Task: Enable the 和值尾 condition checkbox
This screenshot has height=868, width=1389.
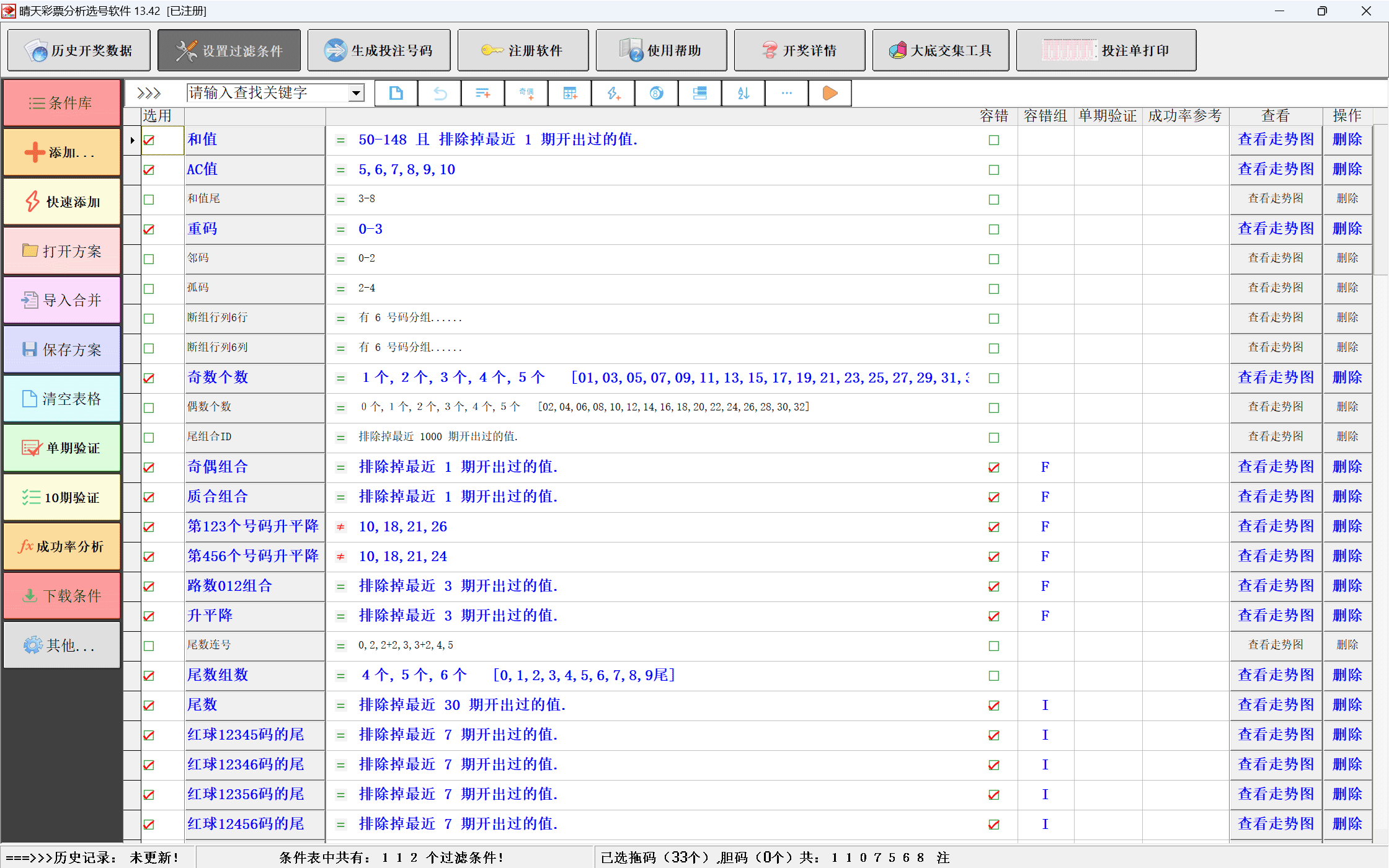Action: pyautogui.click(x=149, y=200)
